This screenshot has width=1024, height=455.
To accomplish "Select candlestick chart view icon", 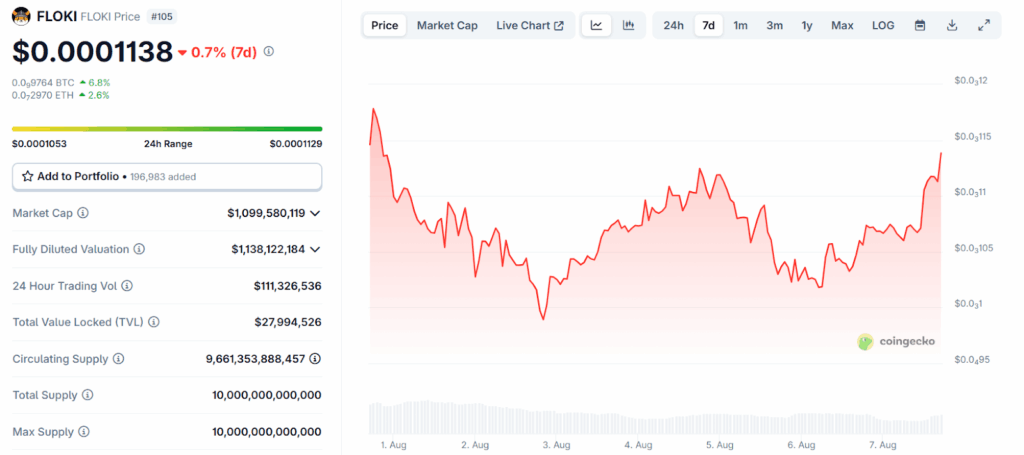I will (x=628, y=25).
